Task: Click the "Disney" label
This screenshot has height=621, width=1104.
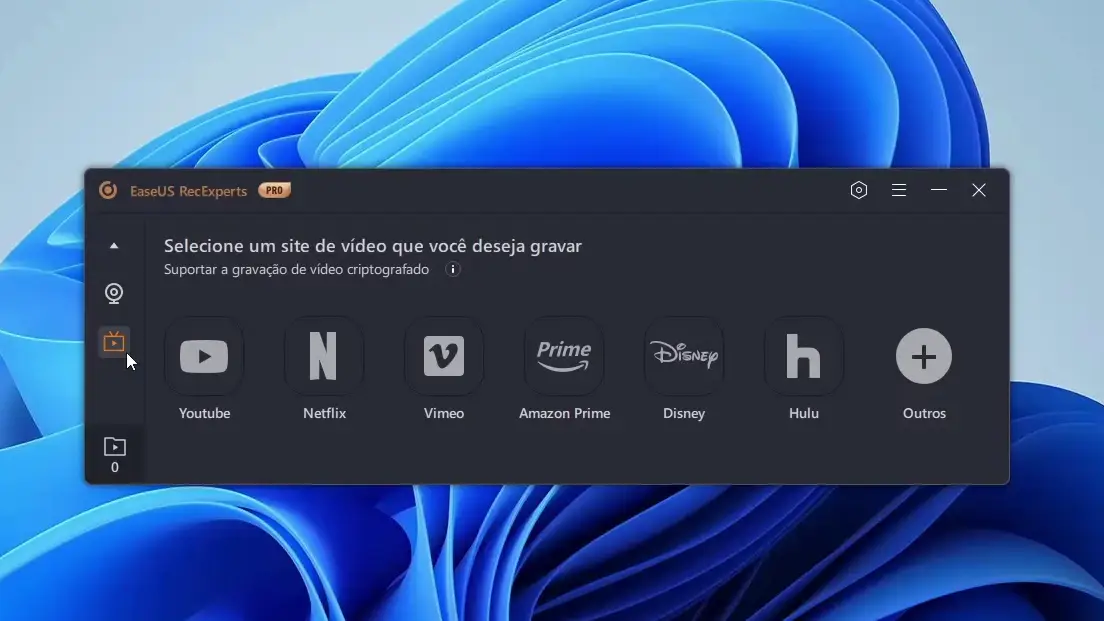Action: pyautogui.click(x=684, y=414)
